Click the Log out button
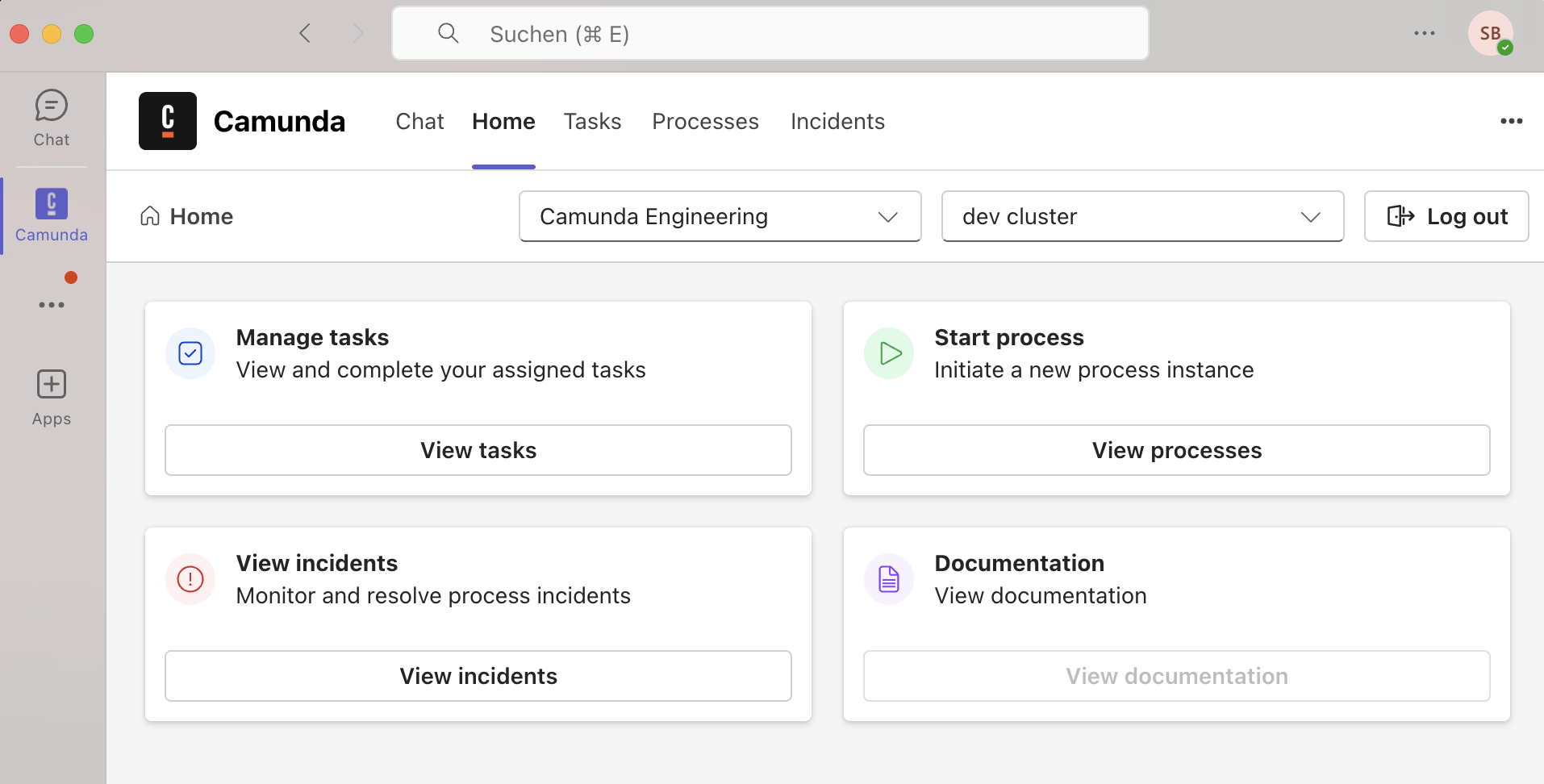This screenshot has width=1544, height=784. 1446,216
